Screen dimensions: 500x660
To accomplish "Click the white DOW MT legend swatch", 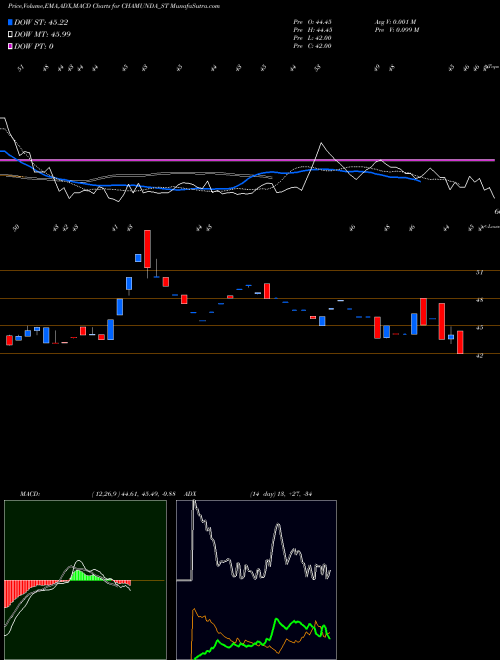I will pyautogui.click(x=10, y=35).
